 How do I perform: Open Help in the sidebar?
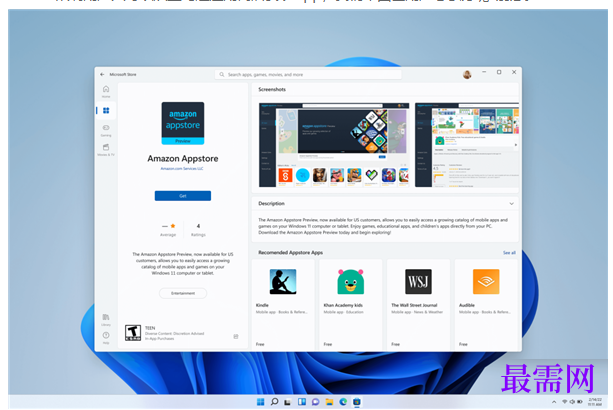click(106, 338)
